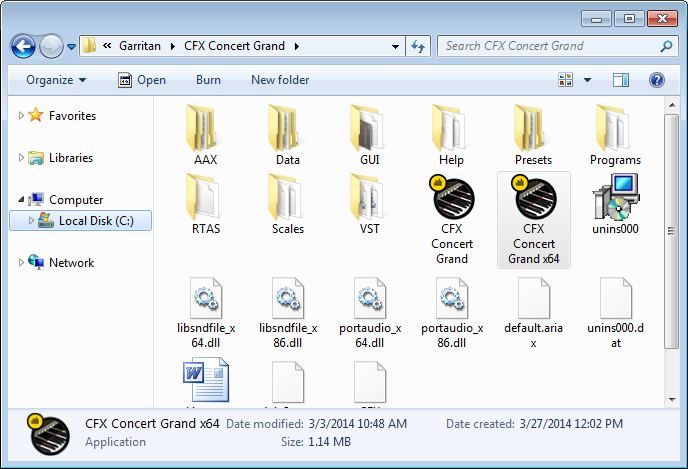This screenshot has height=469, width=688.
Task: Click the Forward navigation arrow
Action: pyautogui.click(x=51, y=46)
